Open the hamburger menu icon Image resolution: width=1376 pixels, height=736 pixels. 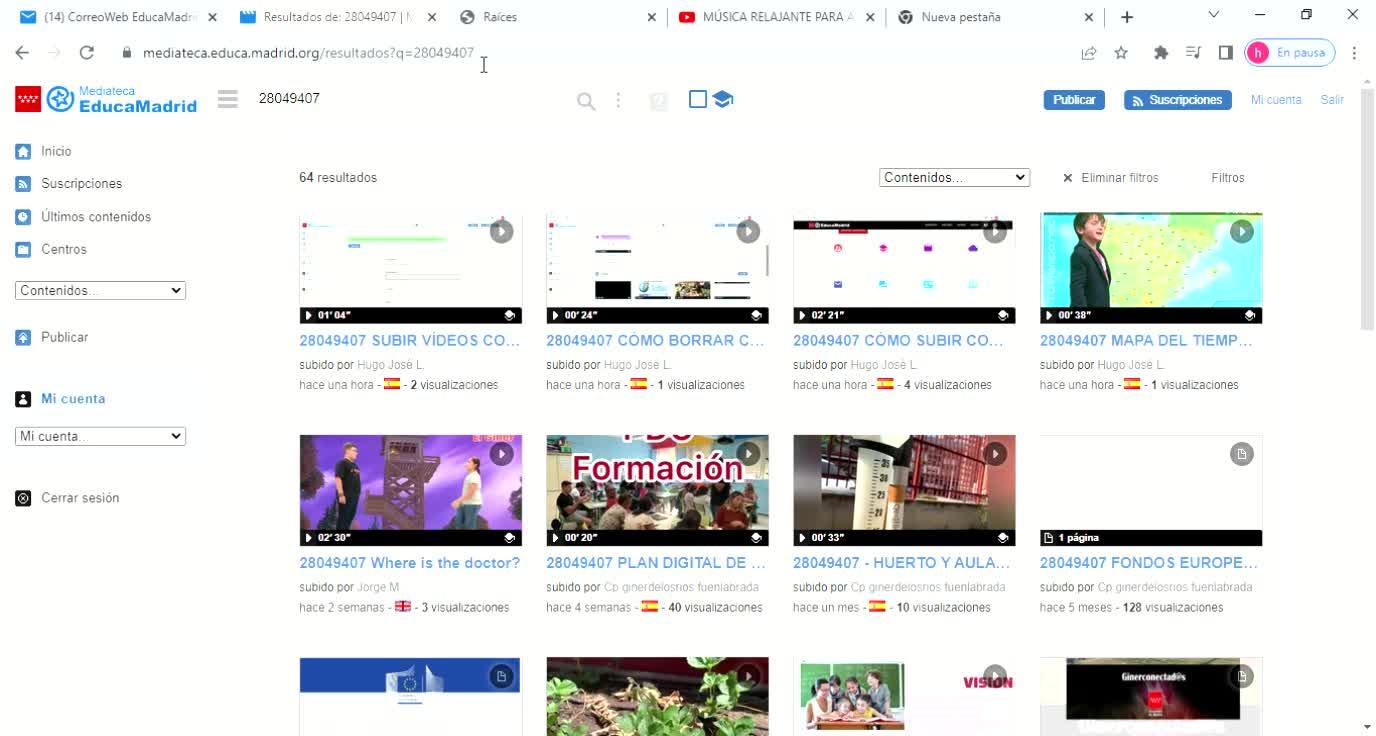[x=228, y=99]
